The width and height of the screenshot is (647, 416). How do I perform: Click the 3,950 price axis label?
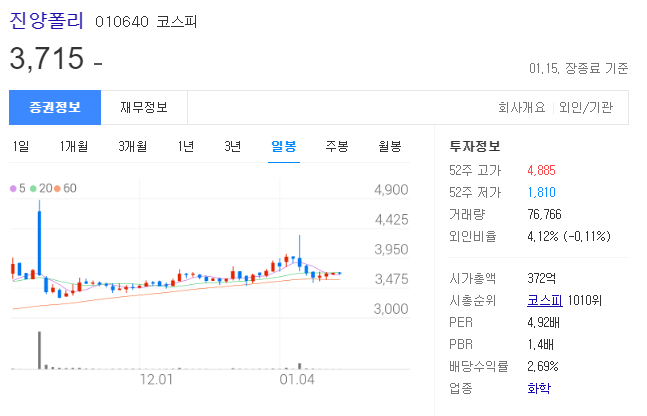391,249
